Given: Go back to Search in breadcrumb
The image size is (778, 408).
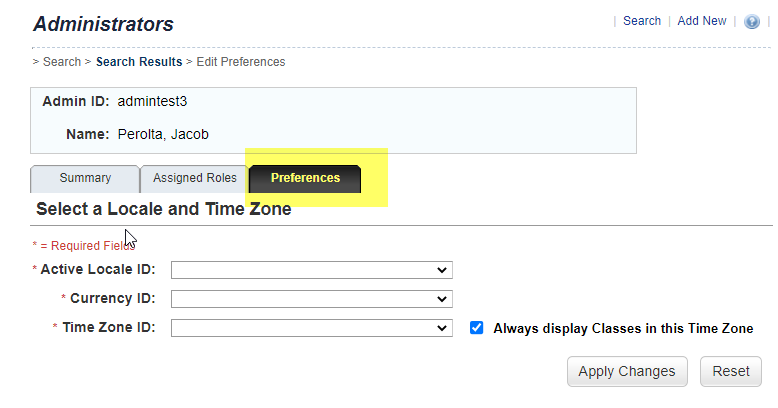Looking at the screenshot, I should (x=61, y=62).
